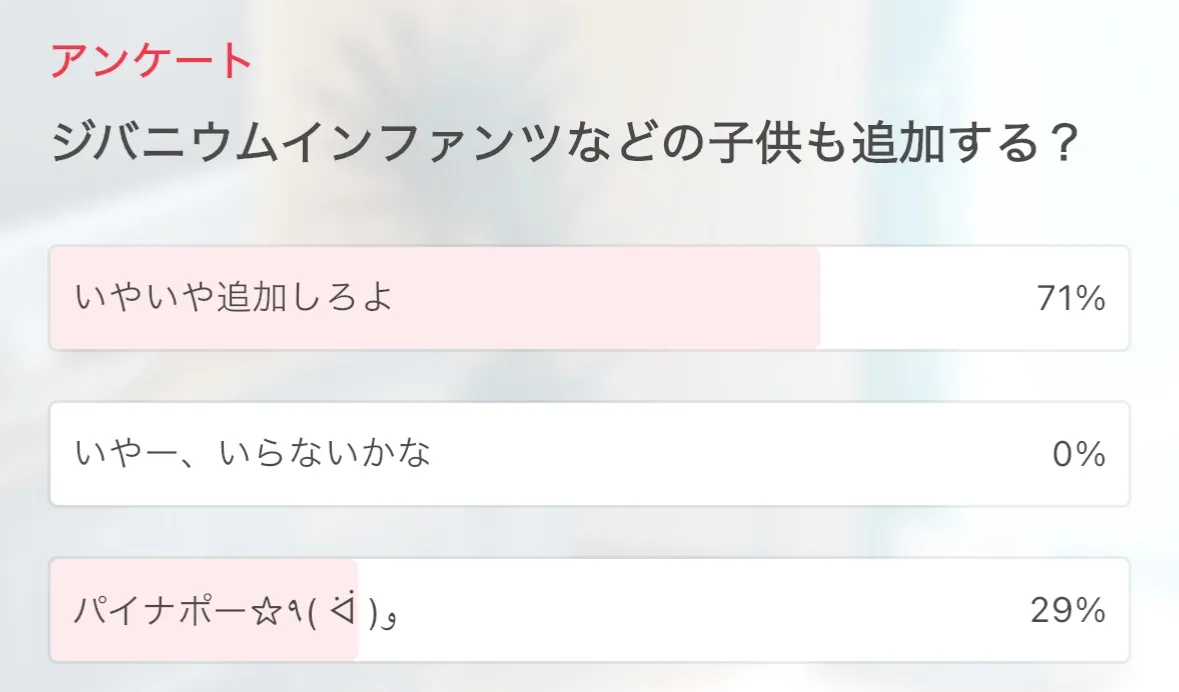Click the kaomoji face in the third option

point(346,610)
